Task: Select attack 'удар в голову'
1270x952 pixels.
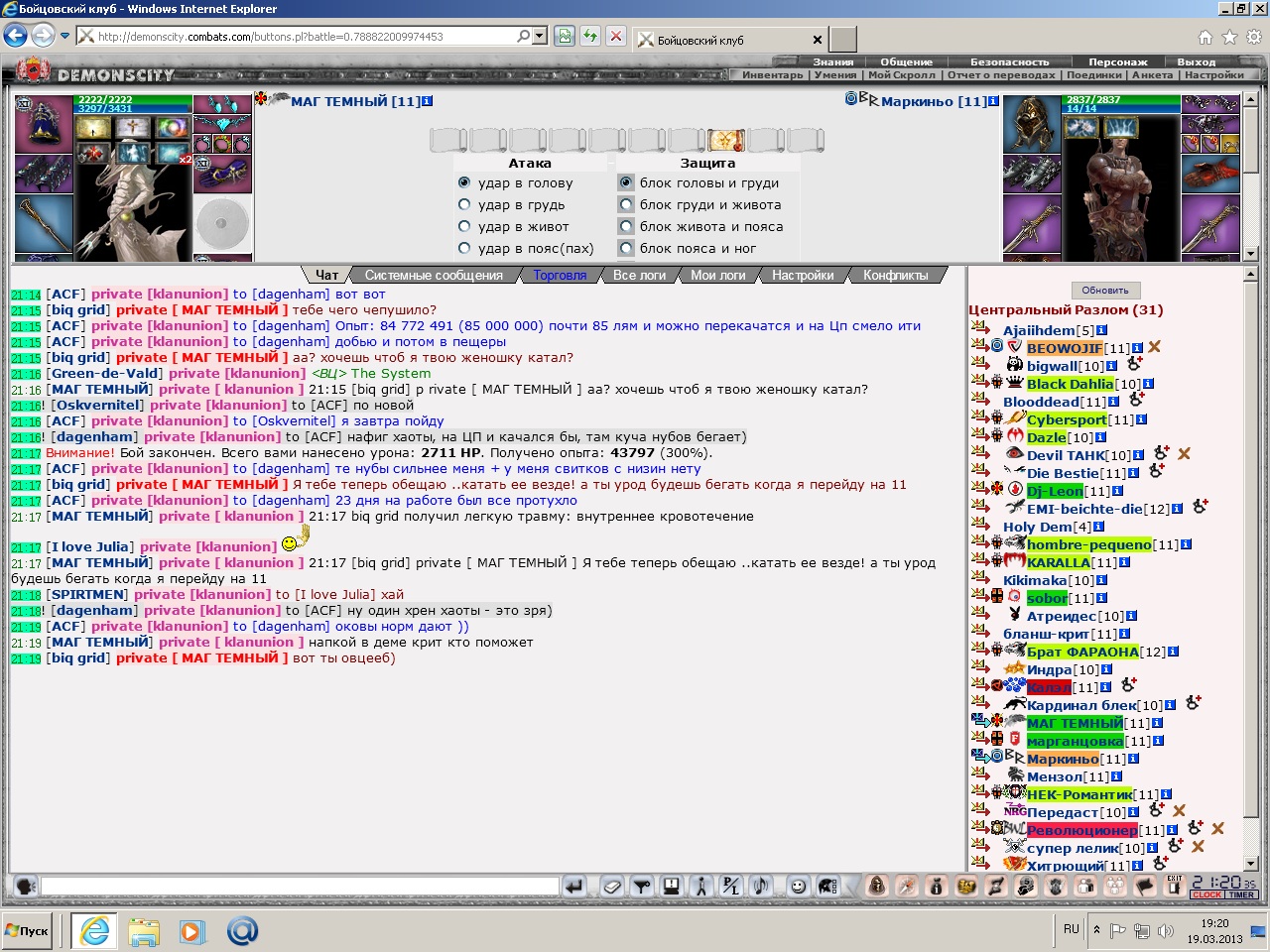Action: coord(464,182)
